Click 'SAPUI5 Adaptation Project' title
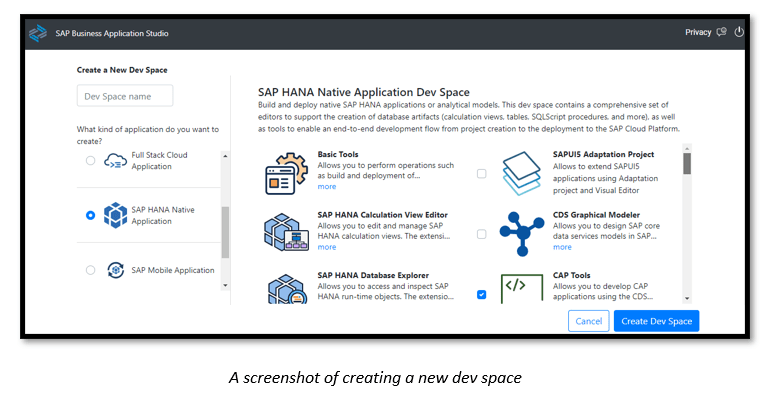 click(x=603, y=154)
